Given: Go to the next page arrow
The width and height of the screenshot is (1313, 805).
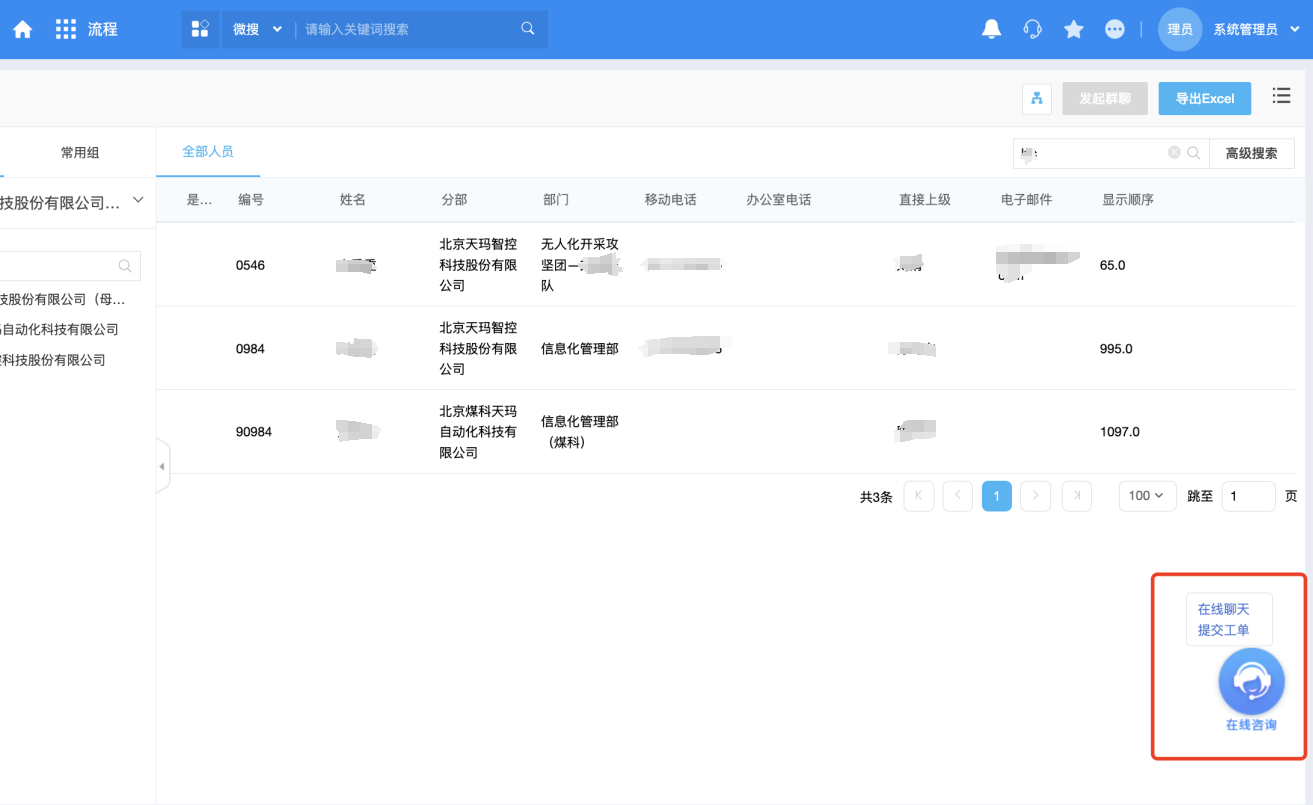Looking at the screenshot, I should (1036, 496).
